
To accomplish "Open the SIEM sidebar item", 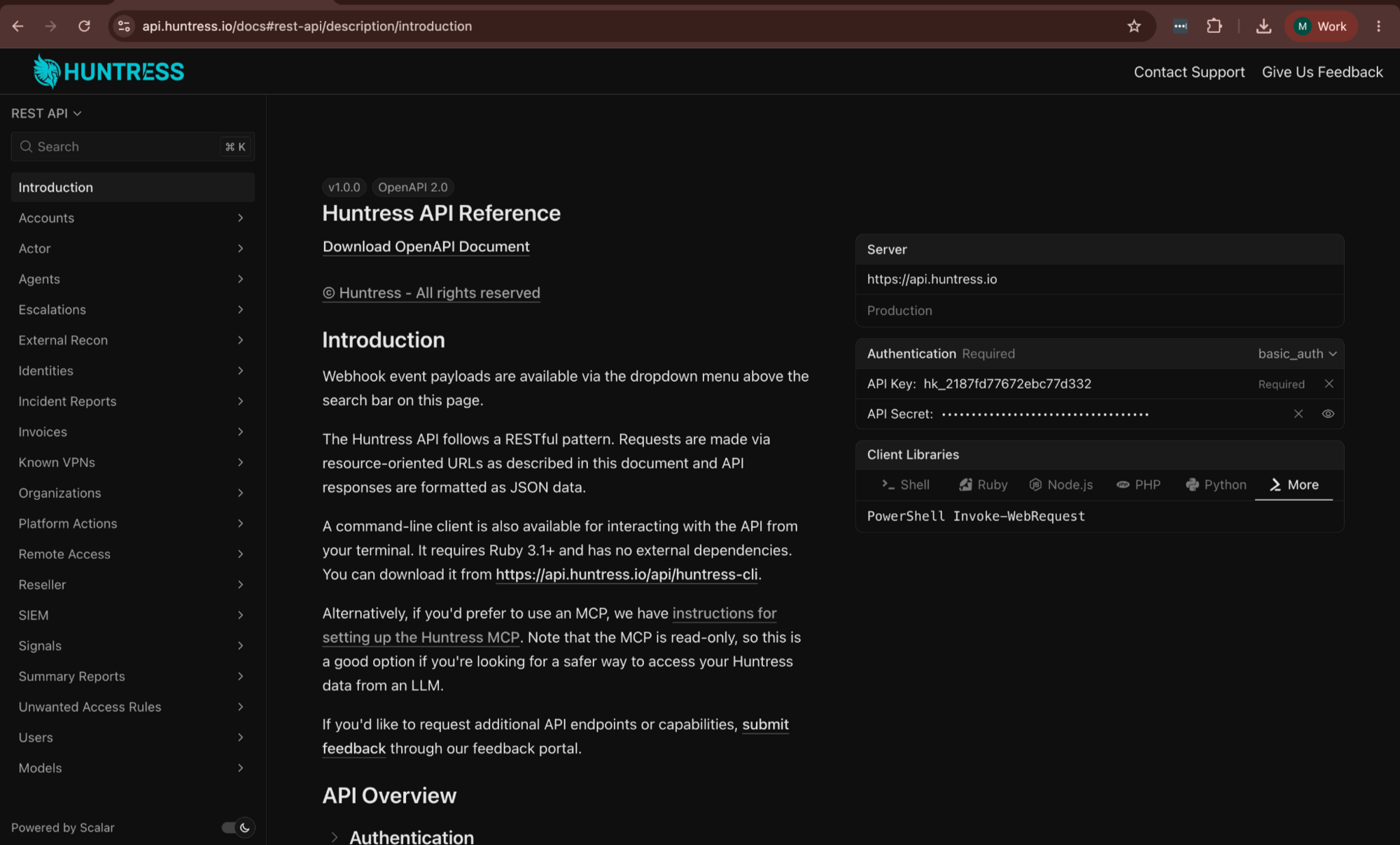I will (x=132, y=615).
